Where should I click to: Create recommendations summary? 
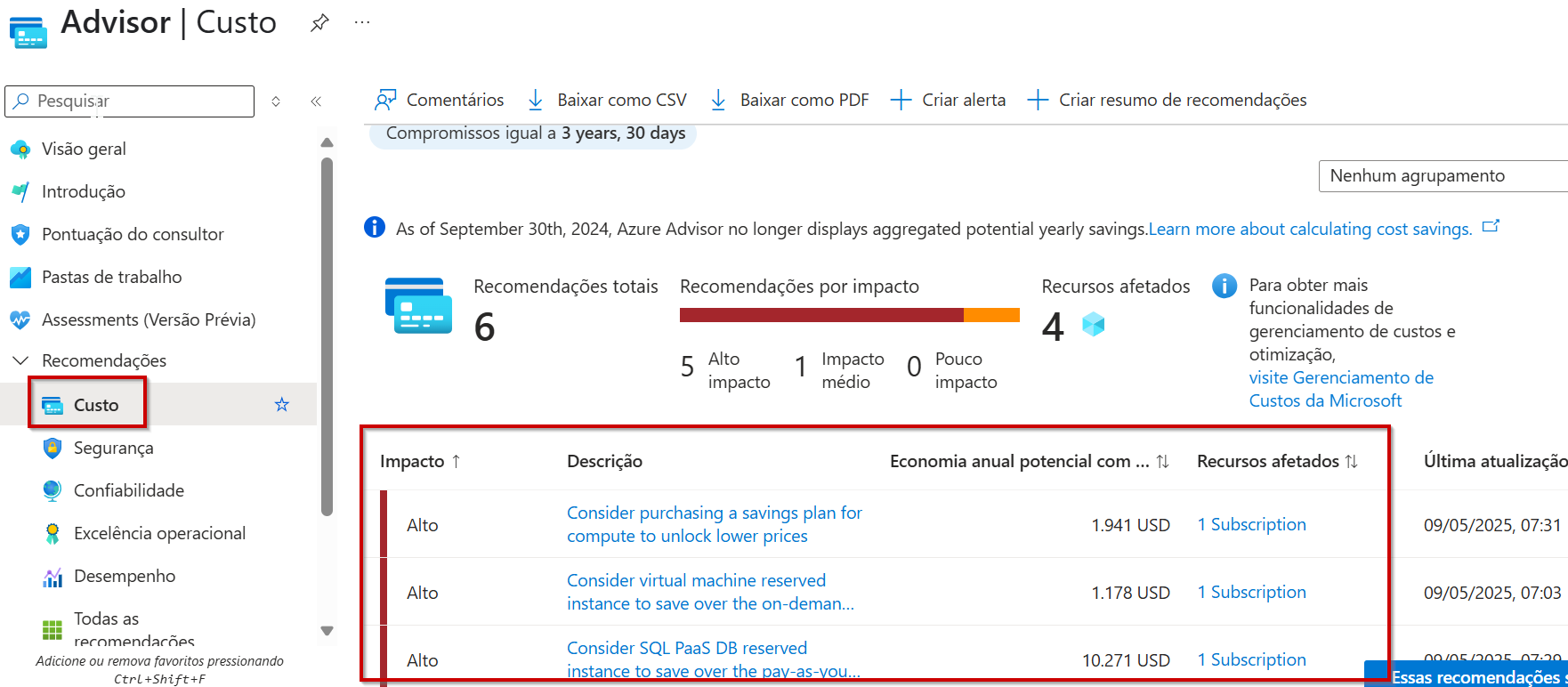1167,100
